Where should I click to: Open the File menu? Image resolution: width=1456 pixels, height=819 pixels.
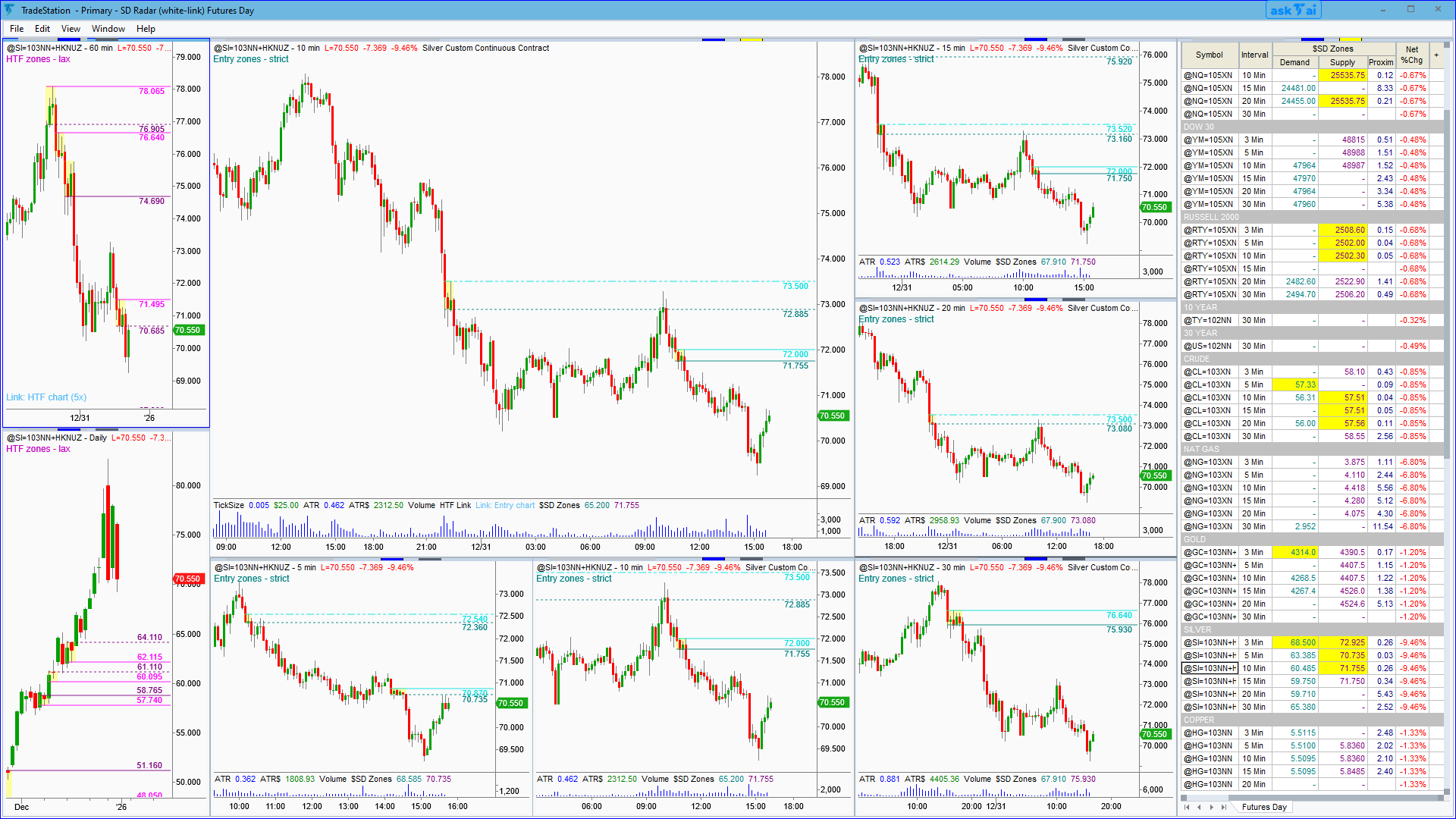[x=17, y=29]
